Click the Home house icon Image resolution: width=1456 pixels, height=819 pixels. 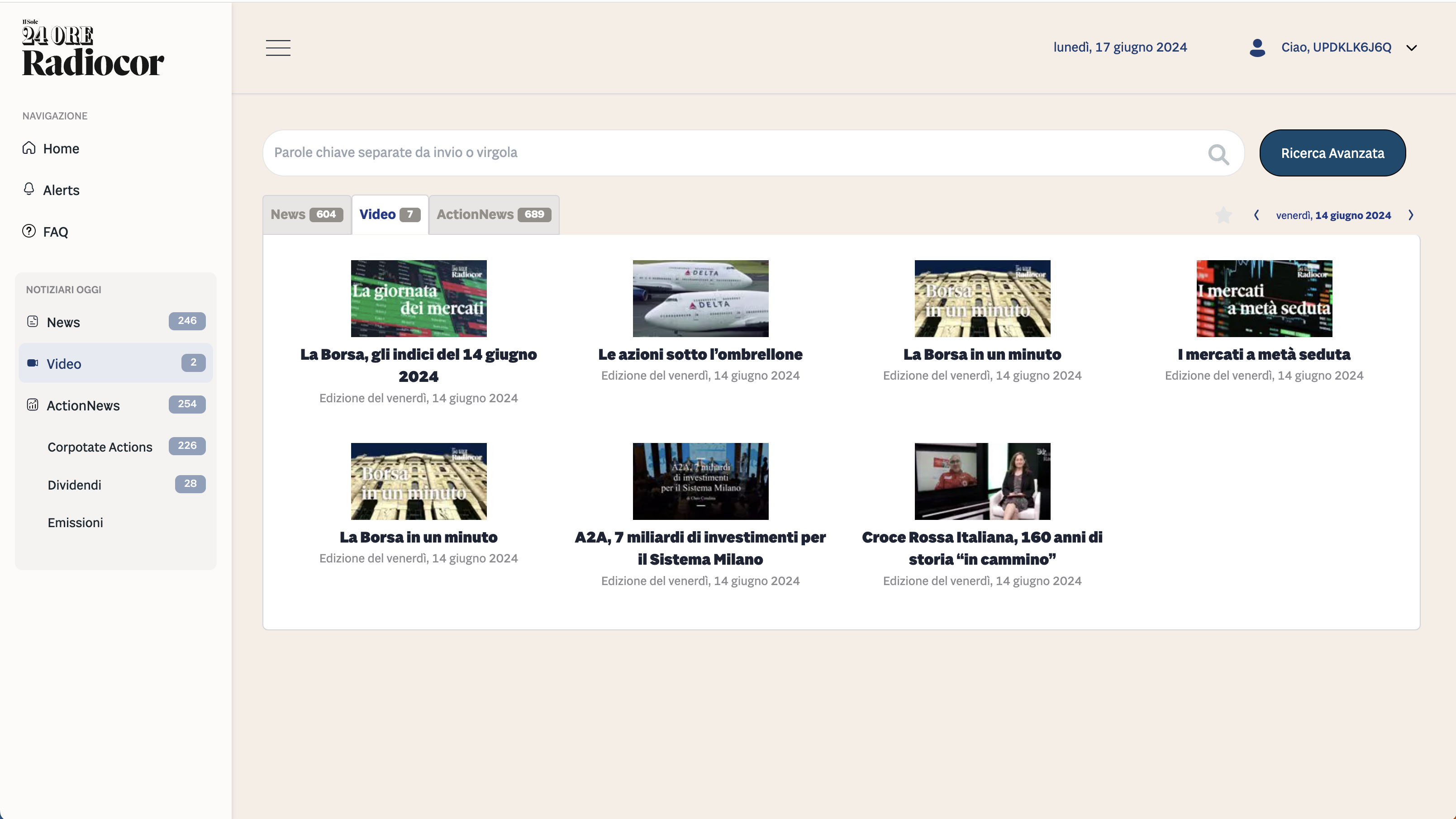click(29, 148)
